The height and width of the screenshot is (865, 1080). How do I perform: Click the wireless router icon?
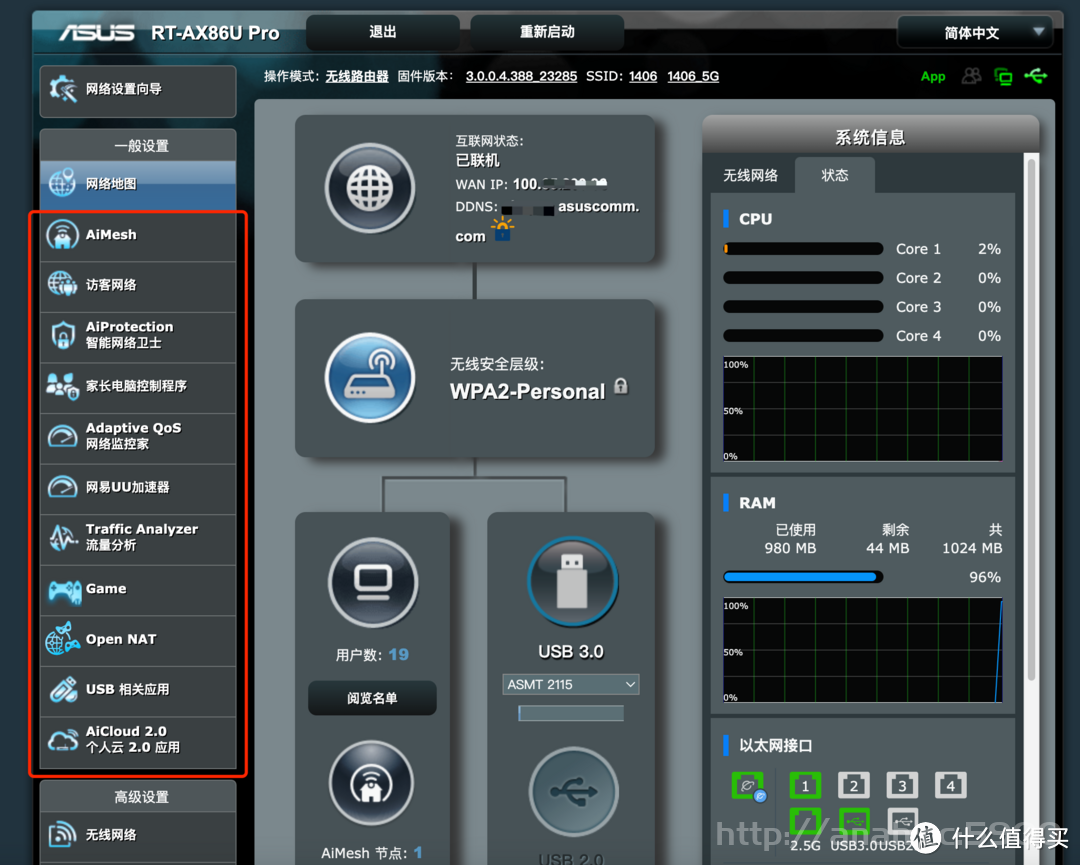tap(370, 377)
